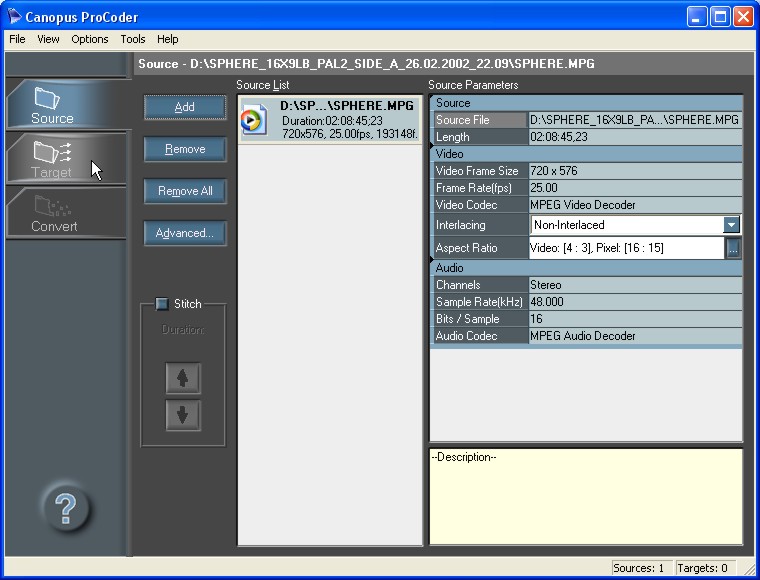Click inside the Description text box
Viewport: 760px width, 580px height.
pyautogui.click(x=586, y=497)
